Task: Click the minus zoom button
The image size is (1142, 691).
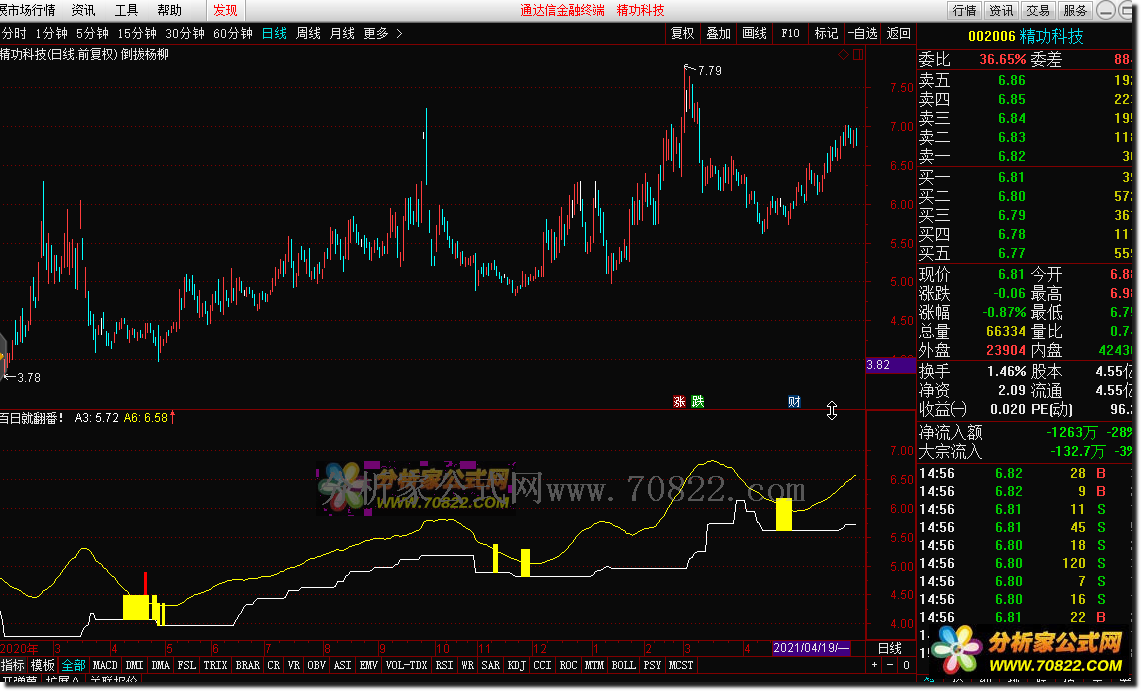Action: tap(890, 665)
